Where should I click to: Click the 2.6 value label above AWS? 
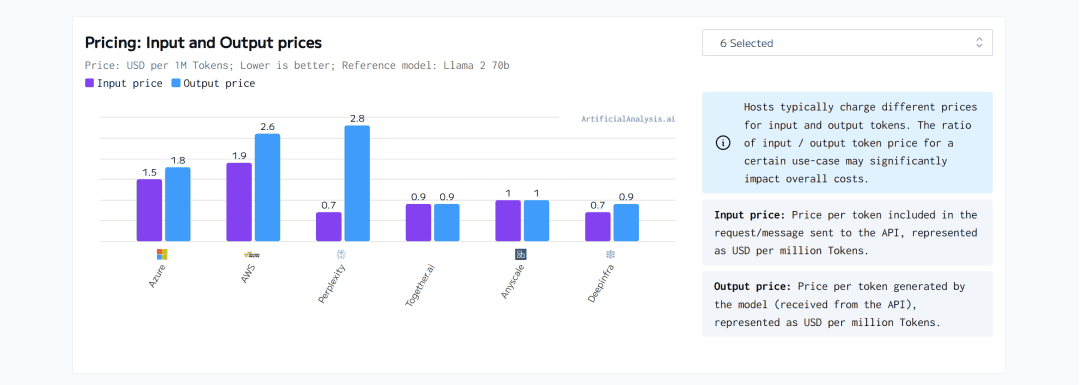[267, 127]
